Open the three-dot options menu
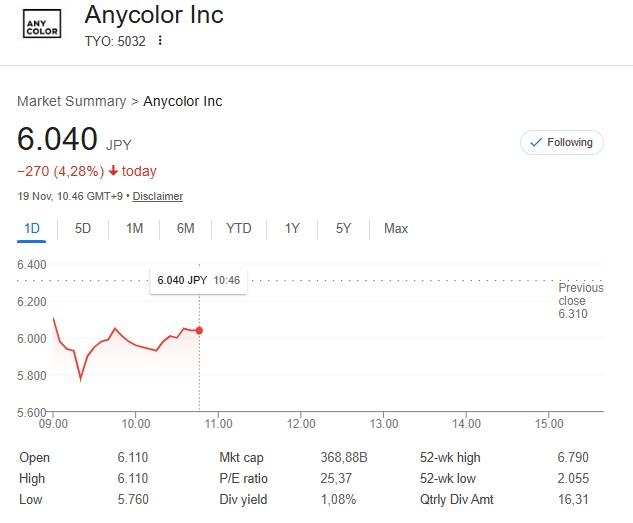This screenshot has width=633, height=523. 160,40
